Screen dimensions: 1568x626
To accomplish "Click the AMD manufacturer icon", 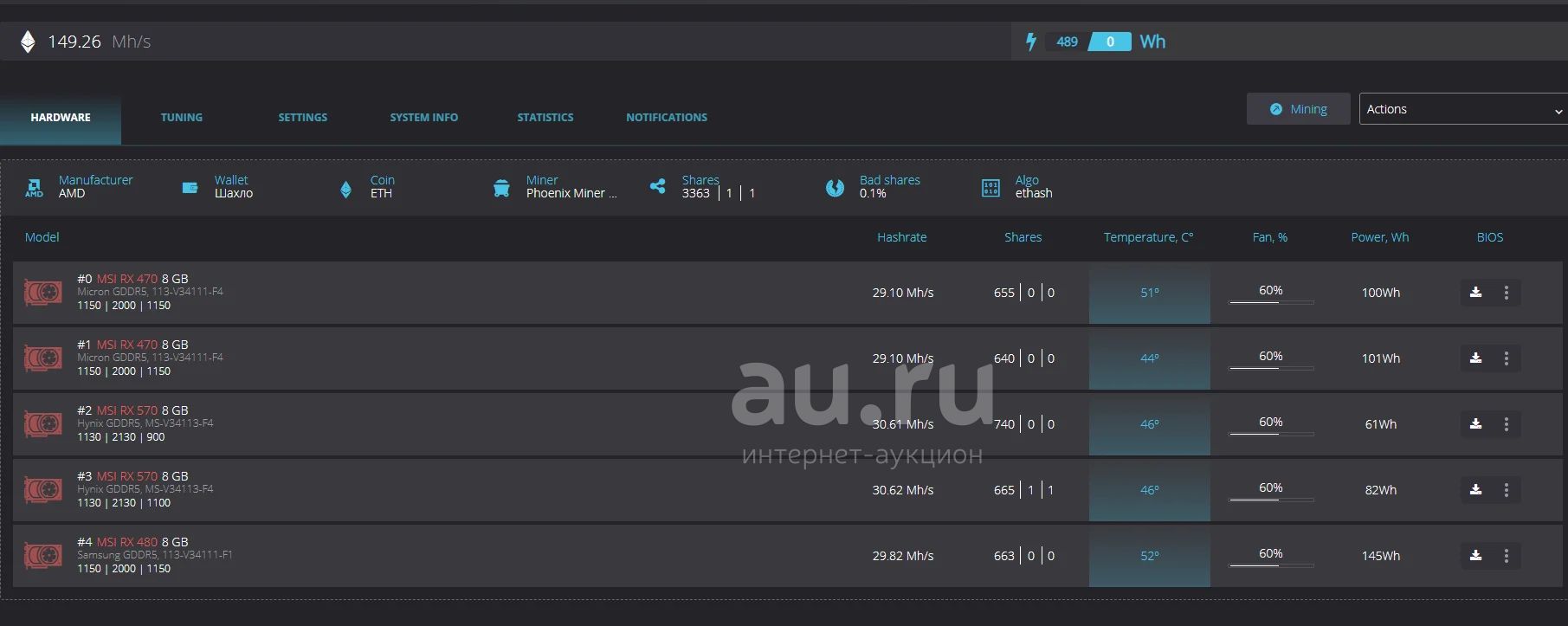I will point(34,187).
